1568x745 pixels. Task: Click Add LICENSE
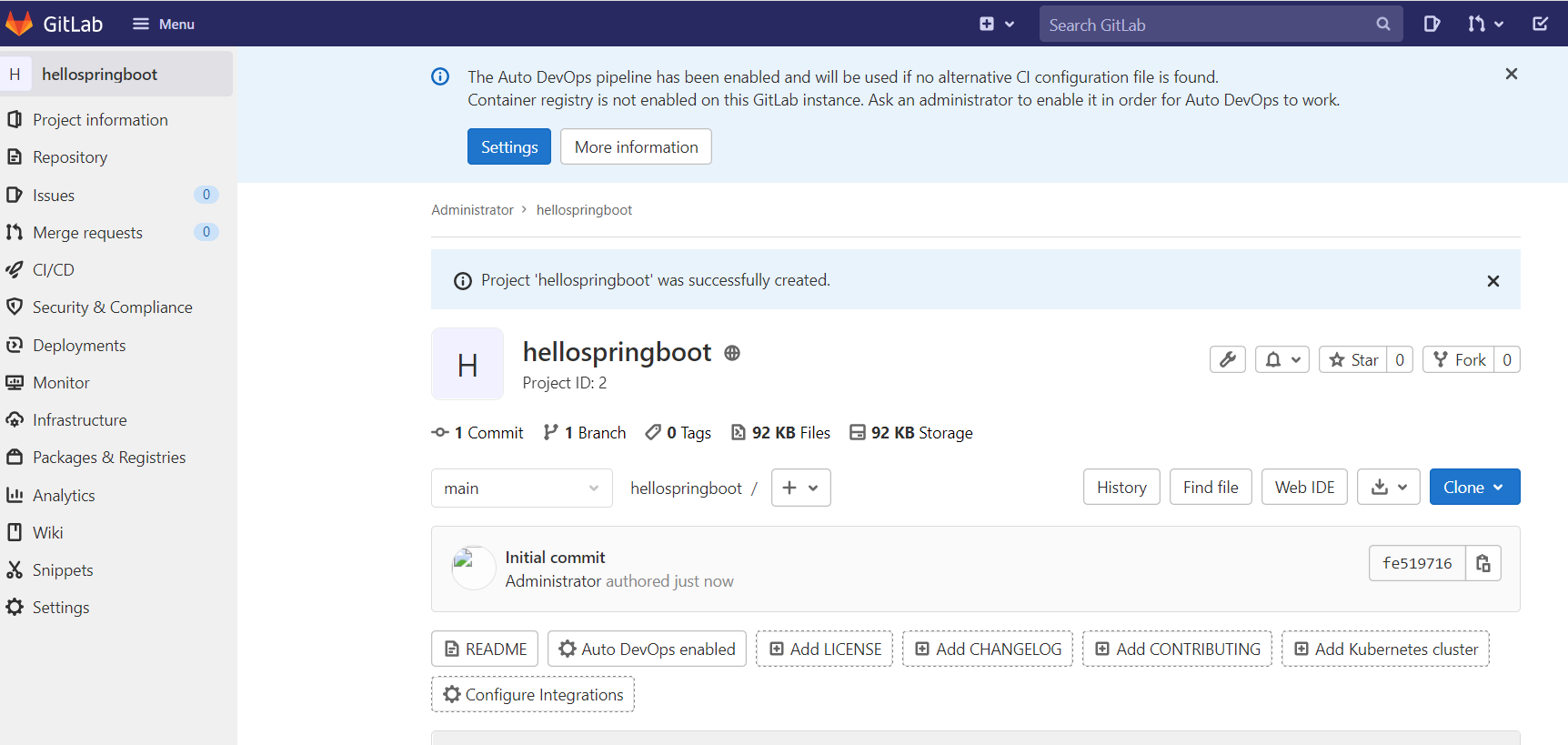tap(825, 649)
